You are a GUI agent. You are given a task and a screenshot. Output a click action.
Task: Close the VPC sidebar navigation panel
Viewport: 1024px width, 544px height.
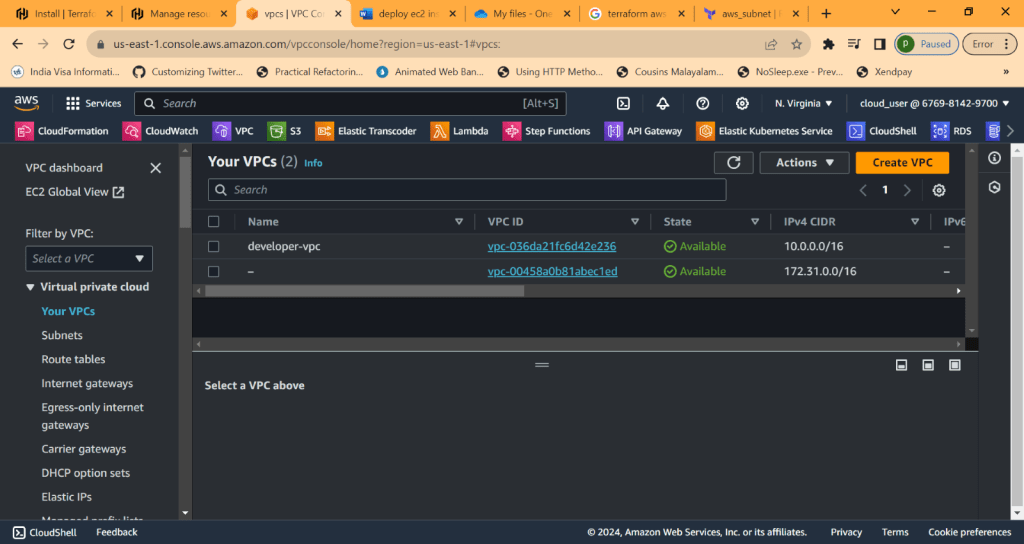[155, 168]
